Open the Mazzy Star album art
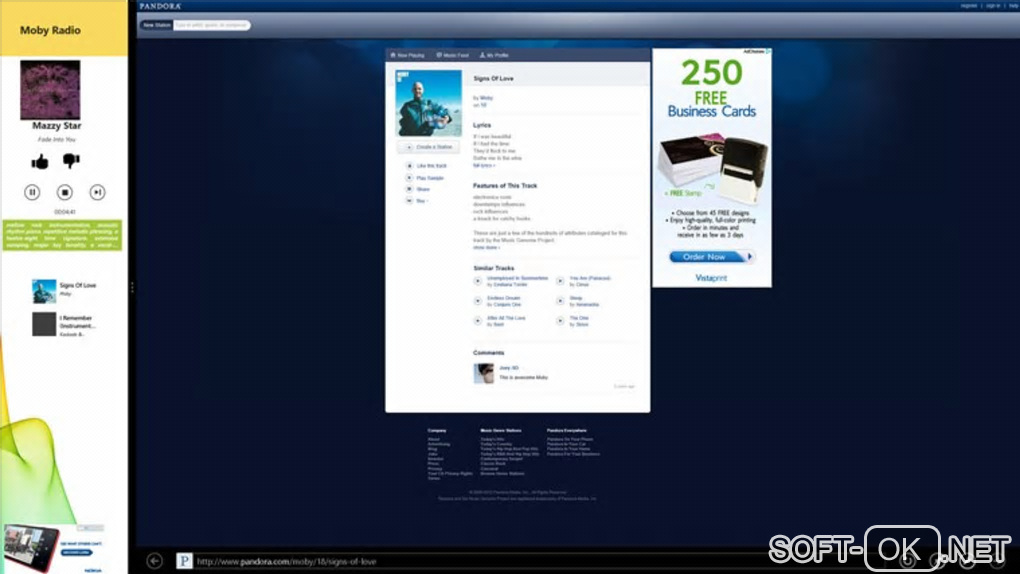 (x=50, y=90)
